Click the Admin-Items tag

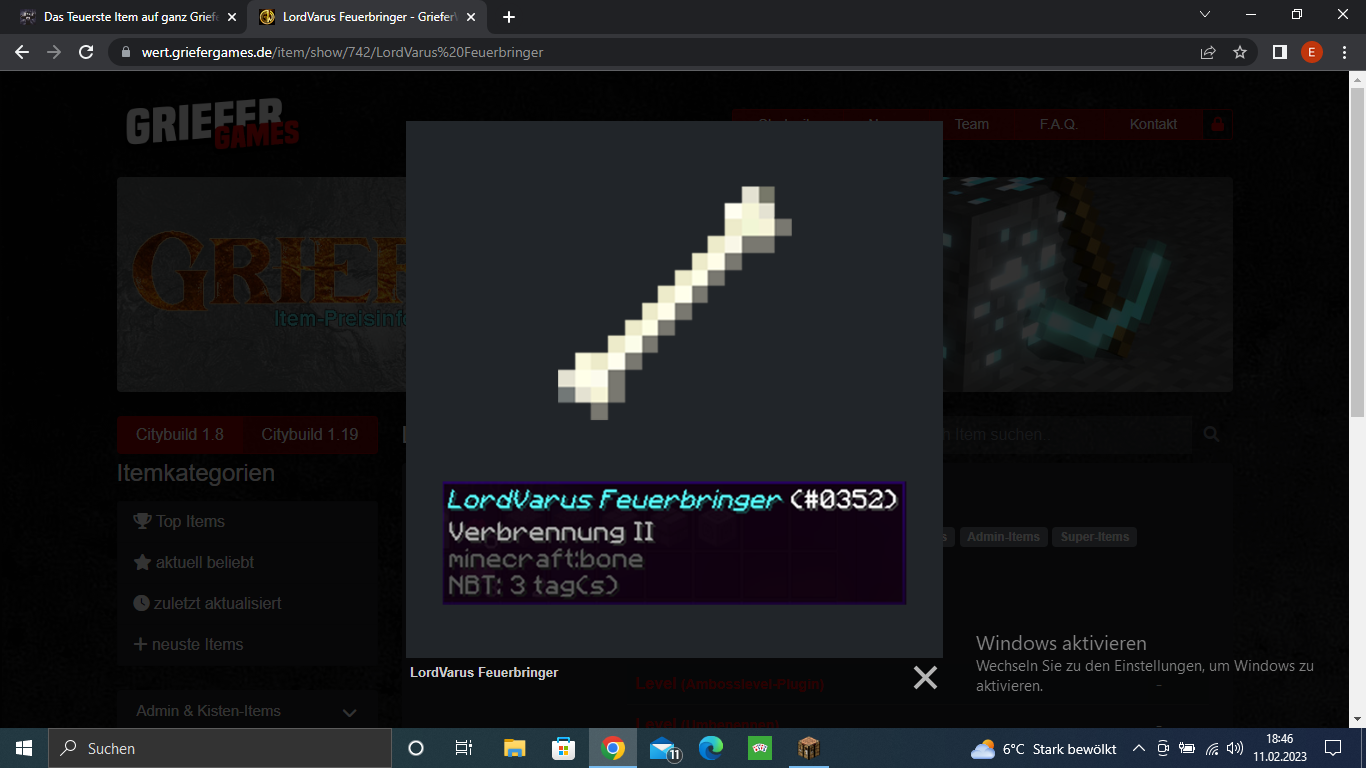(1003, 537)
